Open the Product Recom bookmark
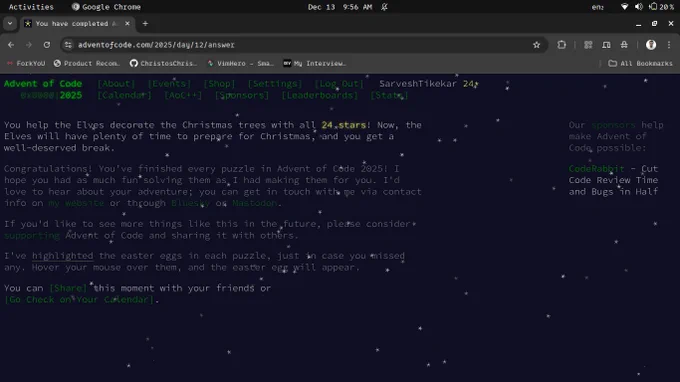 pos(87,63)
